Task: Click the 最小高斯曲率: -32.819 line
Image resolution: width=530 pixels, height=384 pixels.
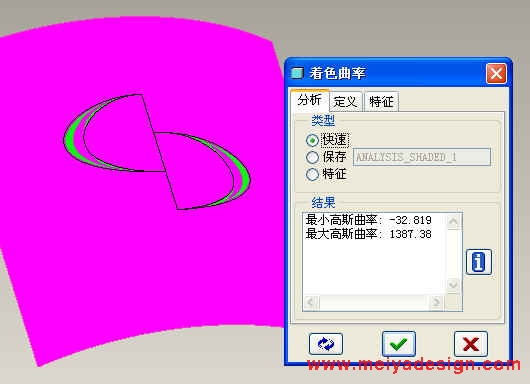Action: coord(368,220)
